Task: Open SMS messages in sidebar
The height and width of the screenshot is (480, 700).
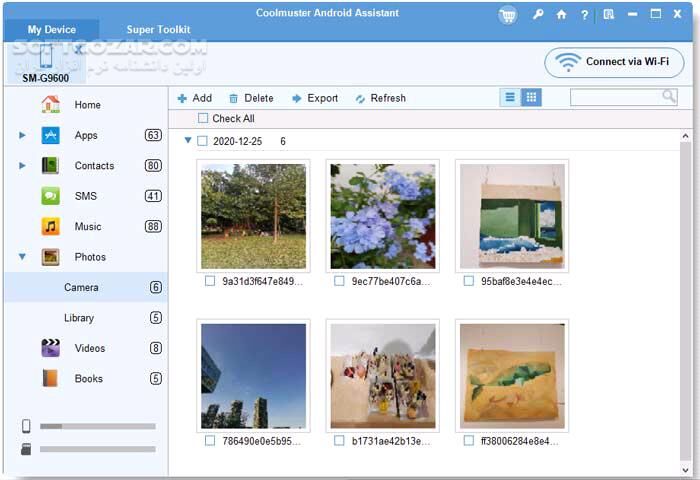Action: click(85, 196)
